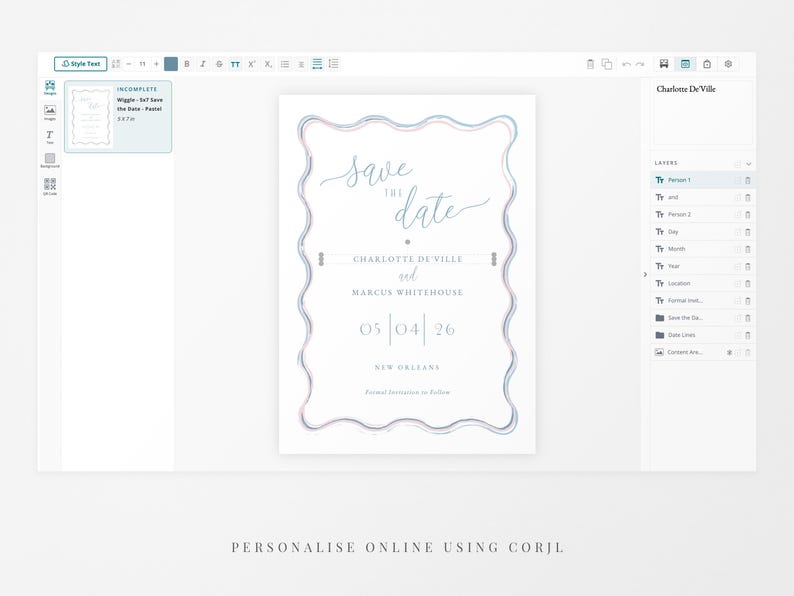Open the Images sidebar panel
The image size is (794, 596).
click(50, 112)
